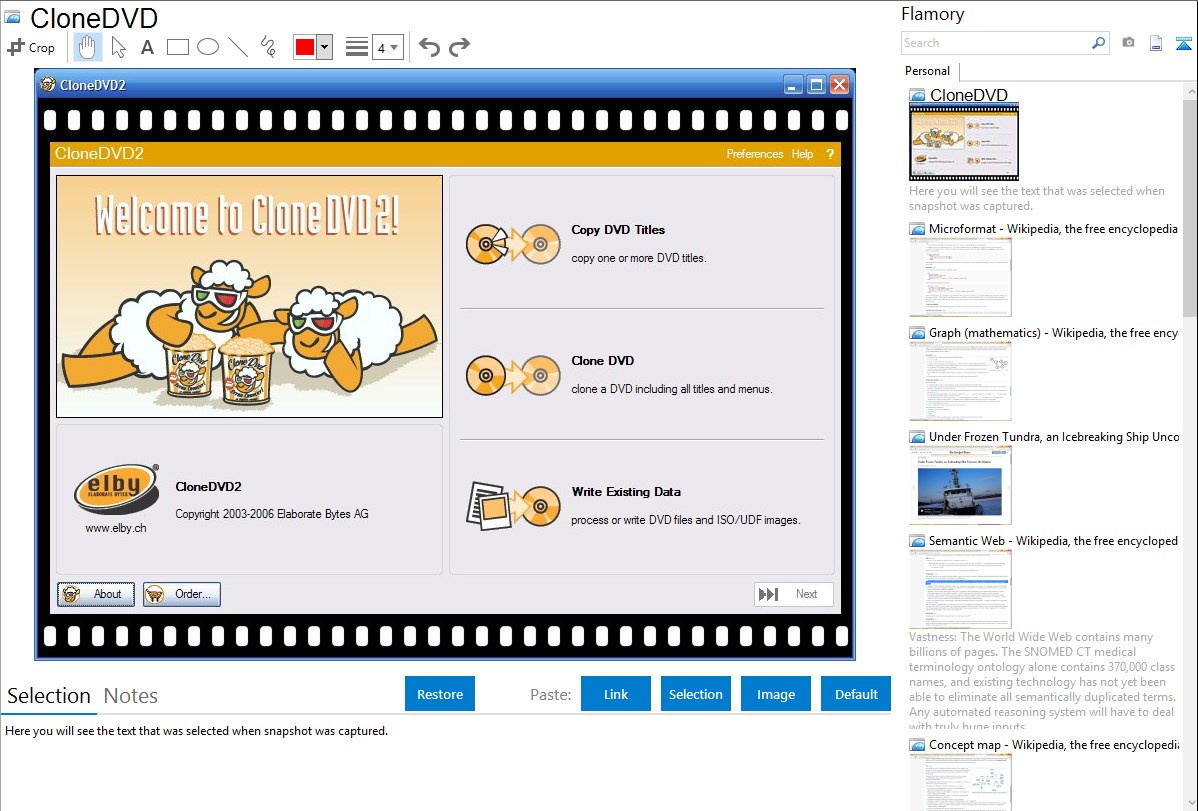This screenshot has height=811, width=1198.
Task: Open the Microformat Wikipedia snapshot thumbnail
Action: pos(960,277)
